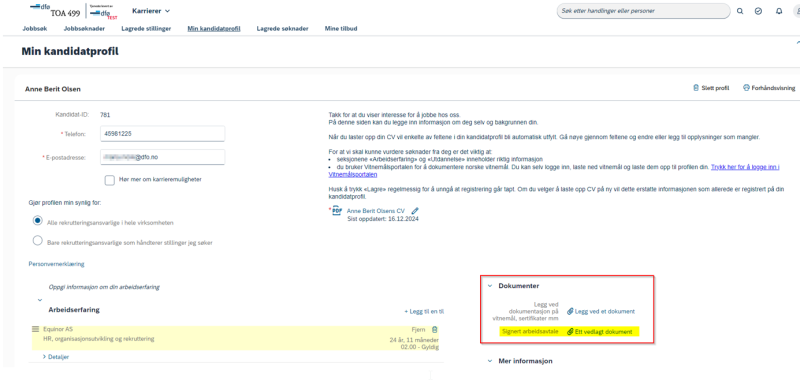
Task: Switch to Lagrede stillinger tab
Action: coord(146,29)
